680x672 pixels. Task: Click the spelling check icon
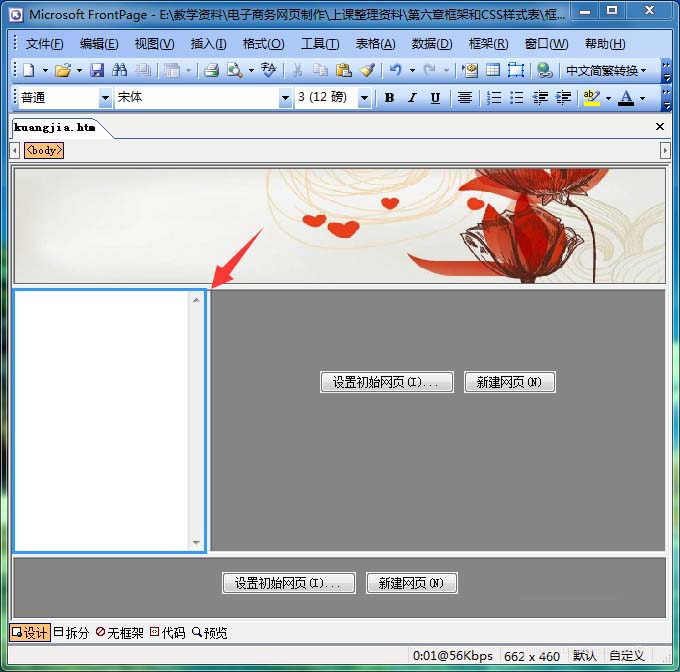click(268, 70)
